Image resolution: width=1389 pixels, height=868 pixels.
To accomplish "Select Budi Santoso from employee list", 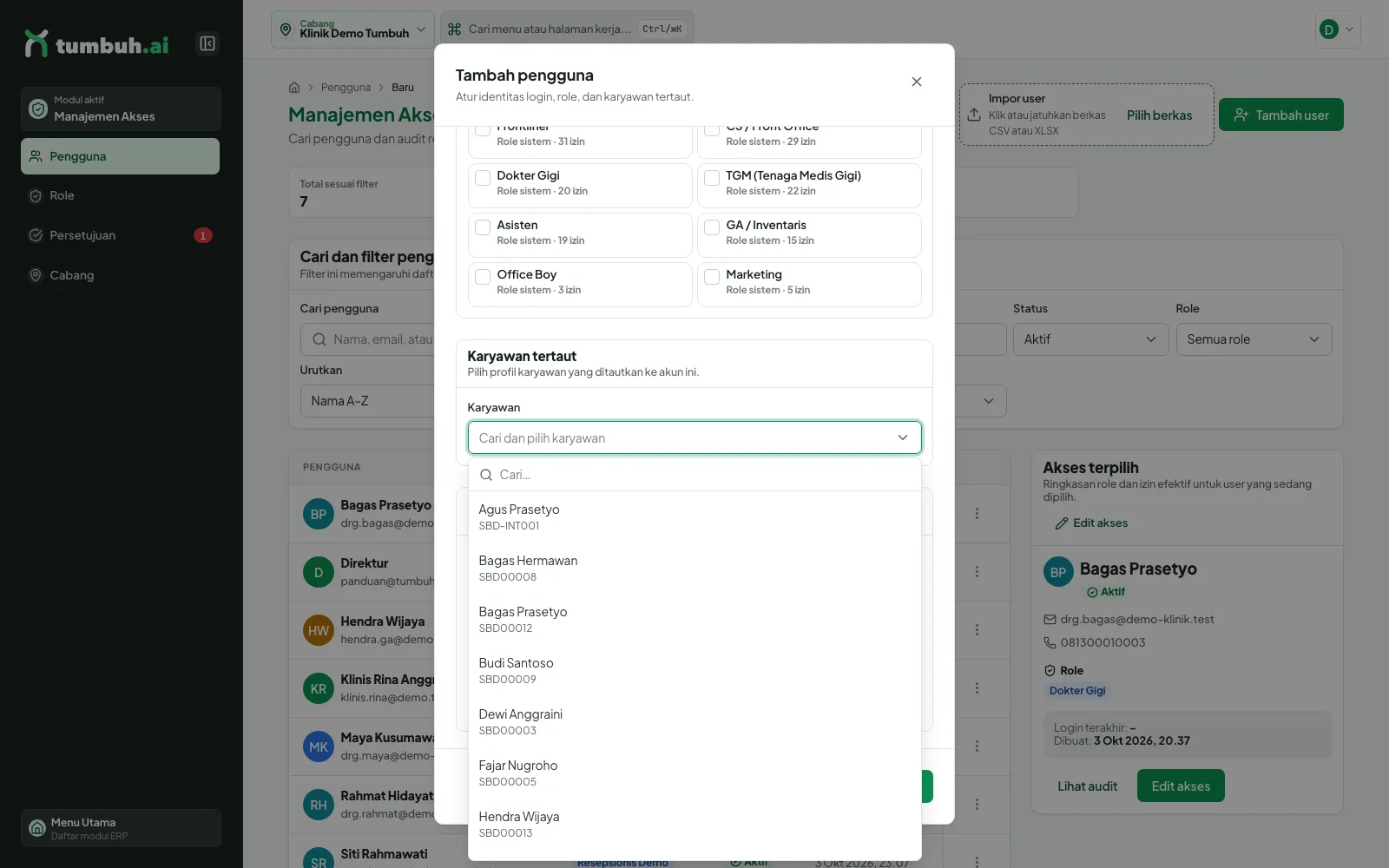I will coord(694,670).
